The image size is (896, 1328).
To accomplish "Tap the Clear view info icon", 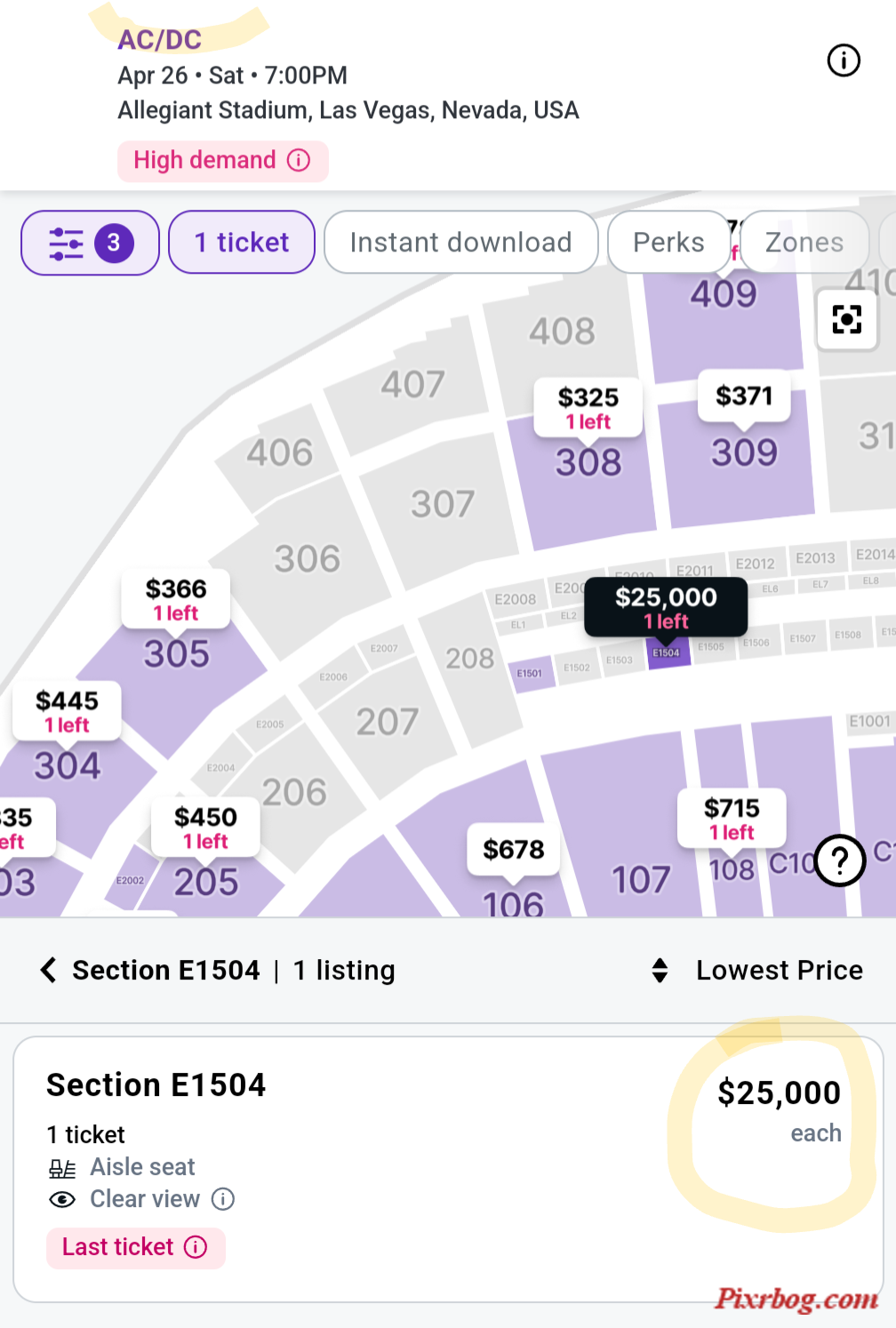I will point(223,1199).
